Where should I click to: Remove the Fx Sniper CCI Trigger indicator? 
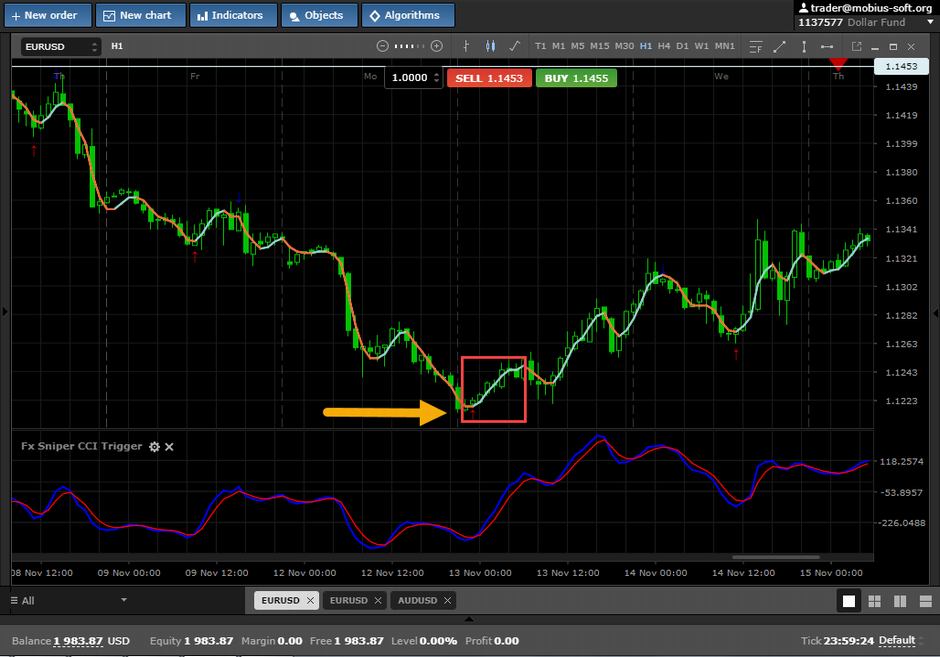(x=169, y=447)
